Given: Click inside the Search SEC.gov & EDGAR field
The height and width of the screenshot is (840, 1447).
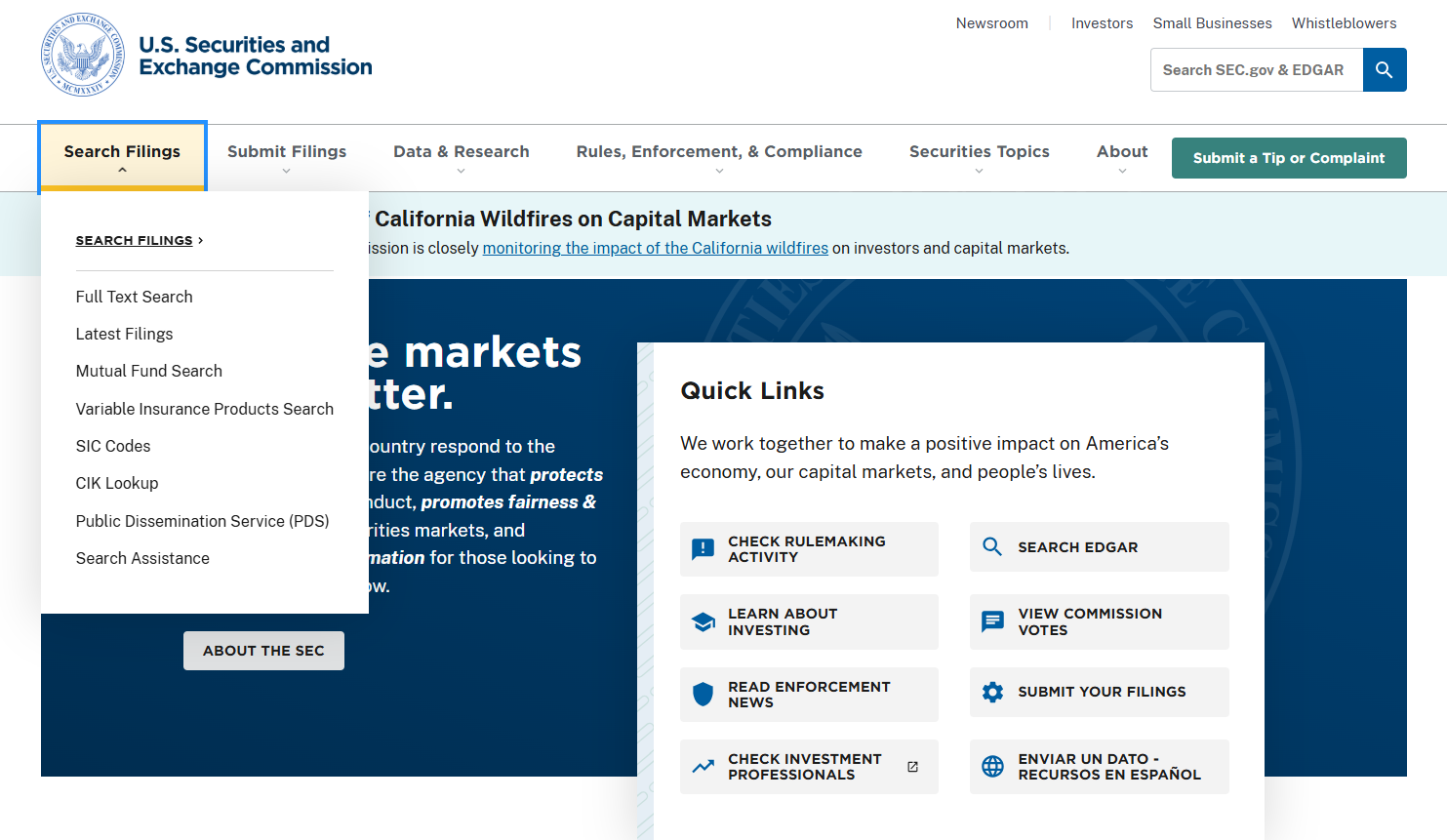Looking at the screenshot, I should click(1254, 69).
